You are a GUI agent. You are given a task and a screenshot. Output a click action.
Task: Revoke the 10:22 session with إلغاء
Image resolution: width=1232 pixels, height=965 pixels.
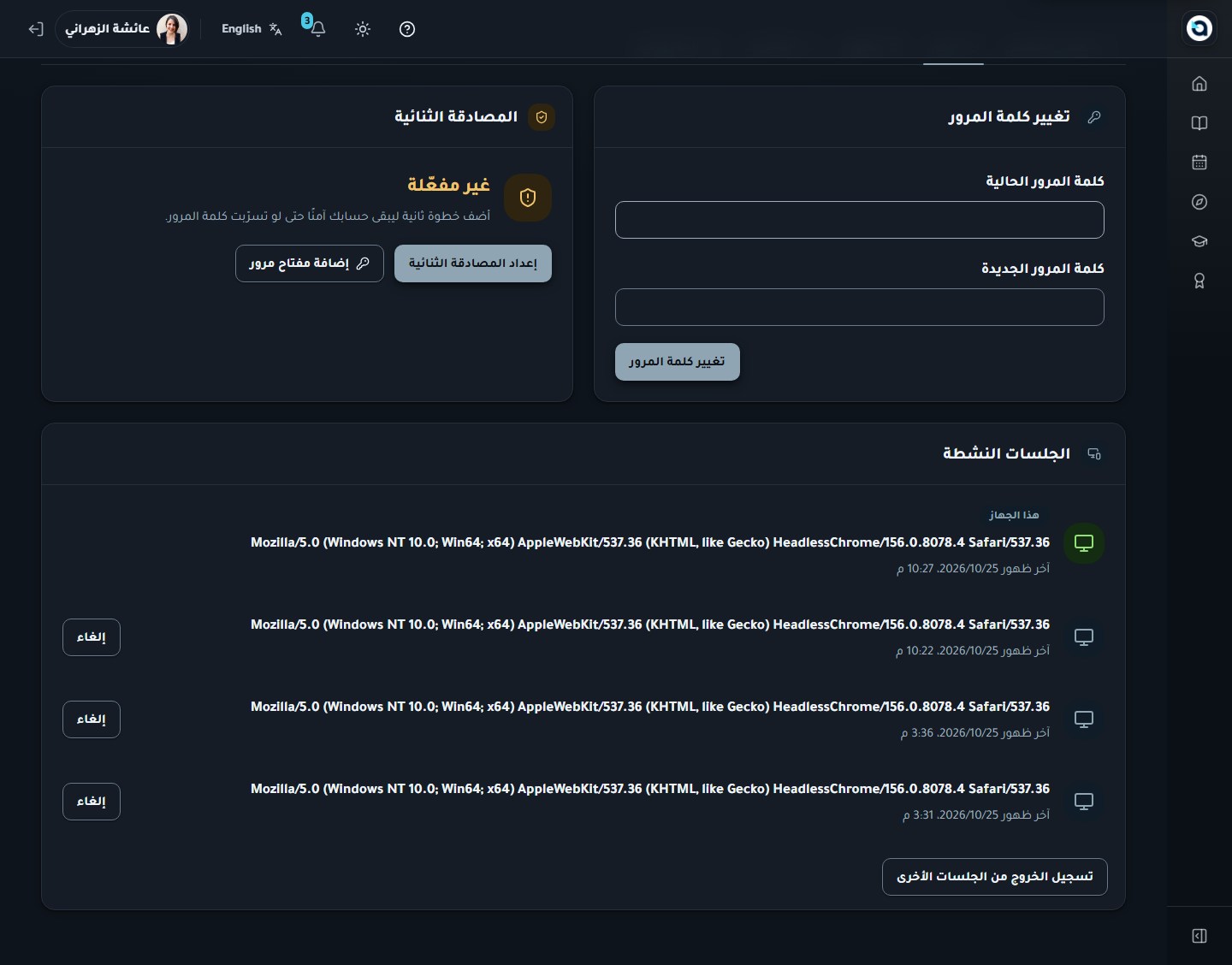tap(92, 637)
